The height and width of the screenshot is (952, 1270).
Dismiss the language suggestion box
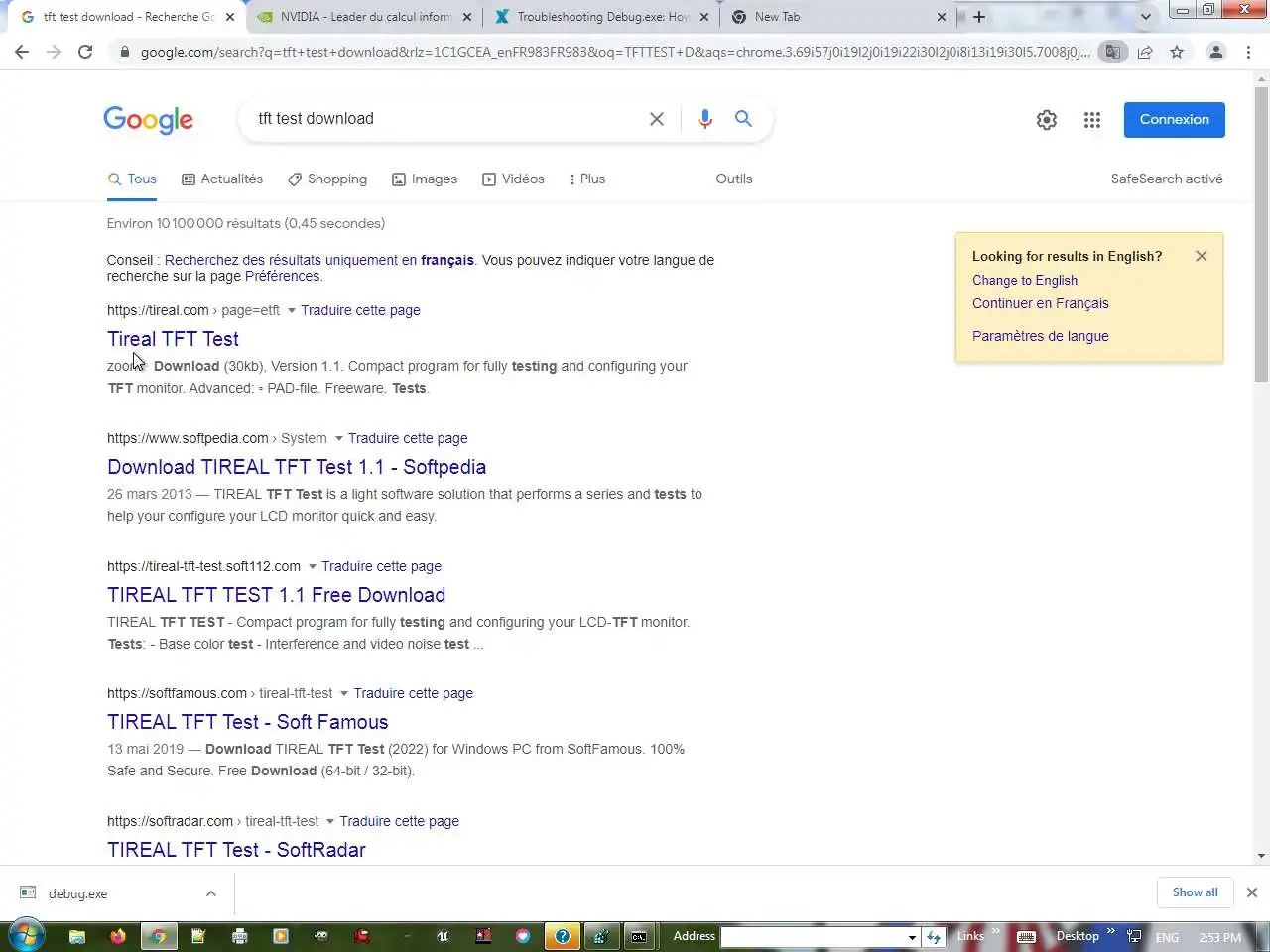click(x=1202, y=256)
